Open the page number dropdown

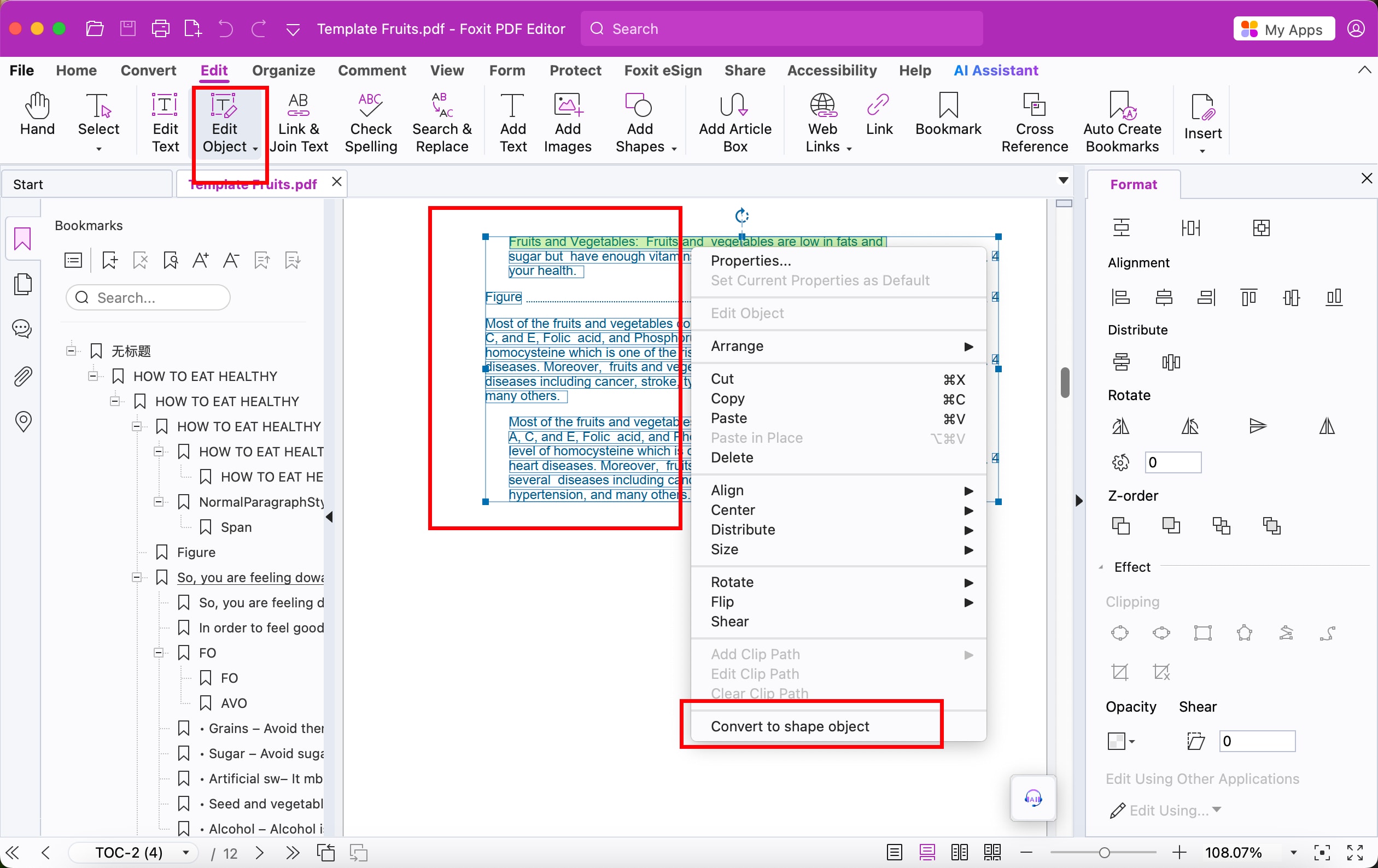(x=185, y=853)
